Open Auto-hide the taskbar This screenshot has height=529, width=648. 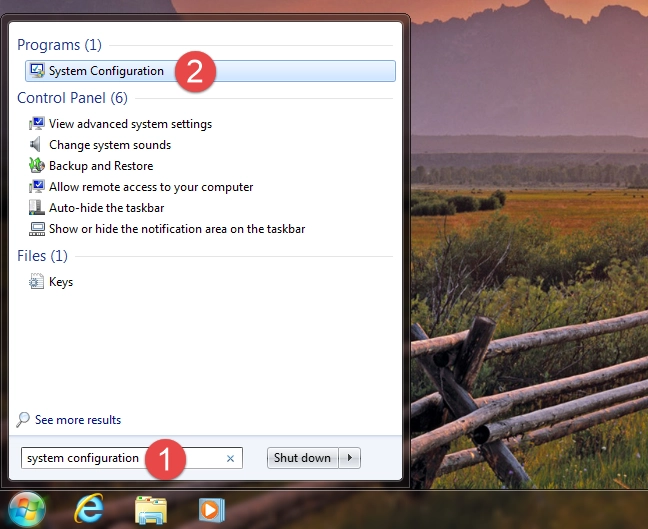point(107,208)
